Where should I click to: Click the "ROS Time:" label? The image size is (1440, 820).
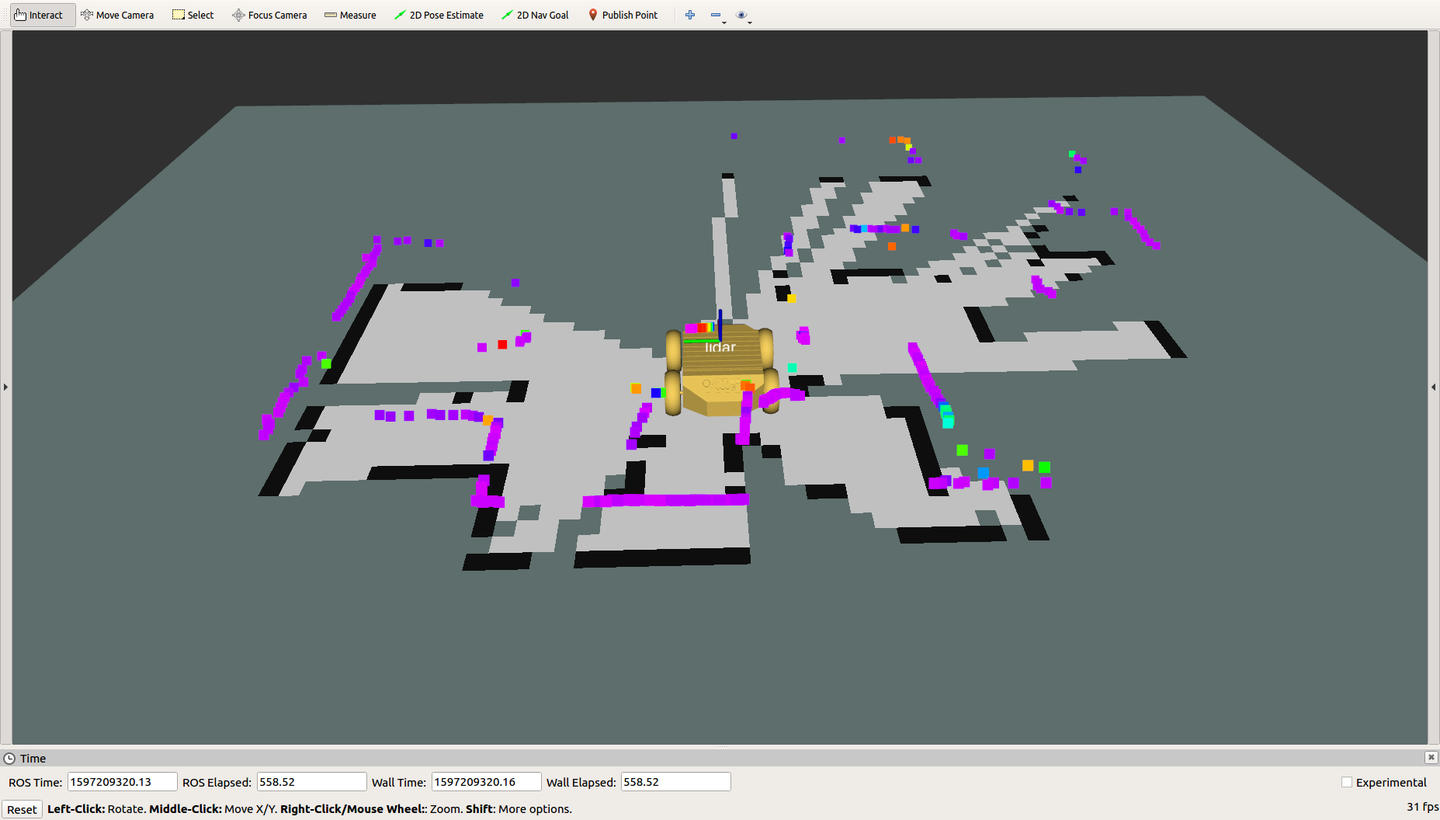36,782
